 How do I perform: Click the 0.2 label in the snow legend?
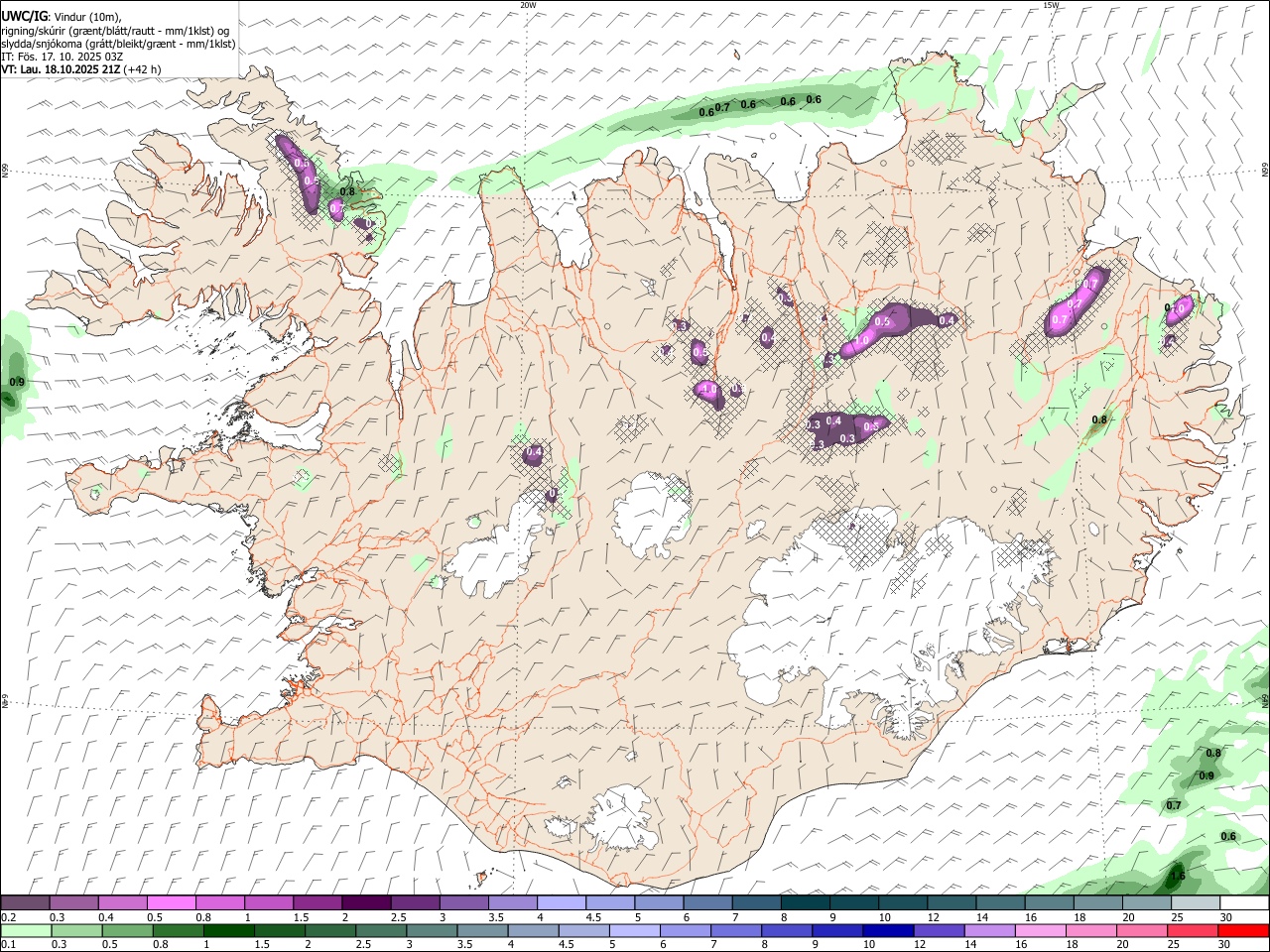[x=8, y=917]
